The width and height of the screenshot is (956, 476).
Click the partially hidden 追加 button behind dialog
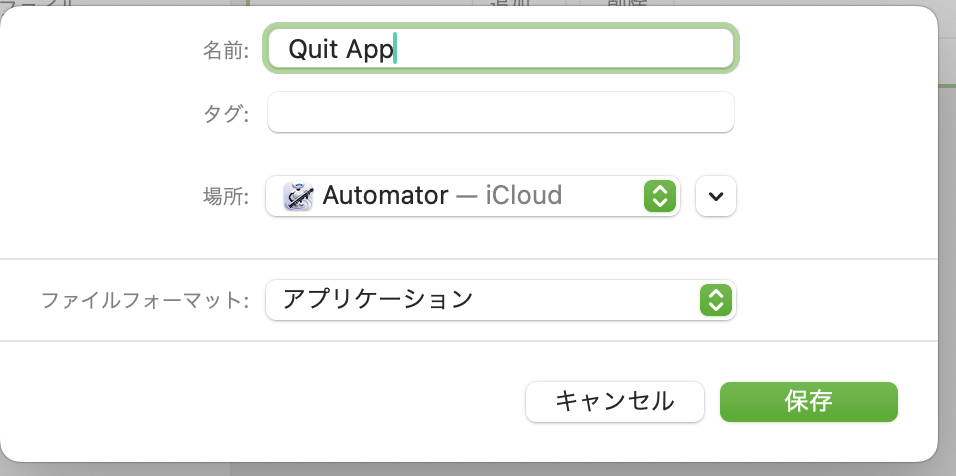[510, 3]
